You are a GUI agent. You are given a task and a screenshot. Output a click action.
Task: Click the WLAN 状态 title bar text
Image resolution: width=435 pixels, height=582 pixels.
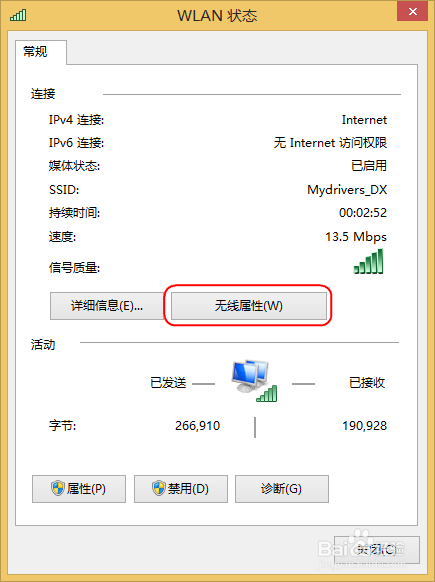[217, 16]
